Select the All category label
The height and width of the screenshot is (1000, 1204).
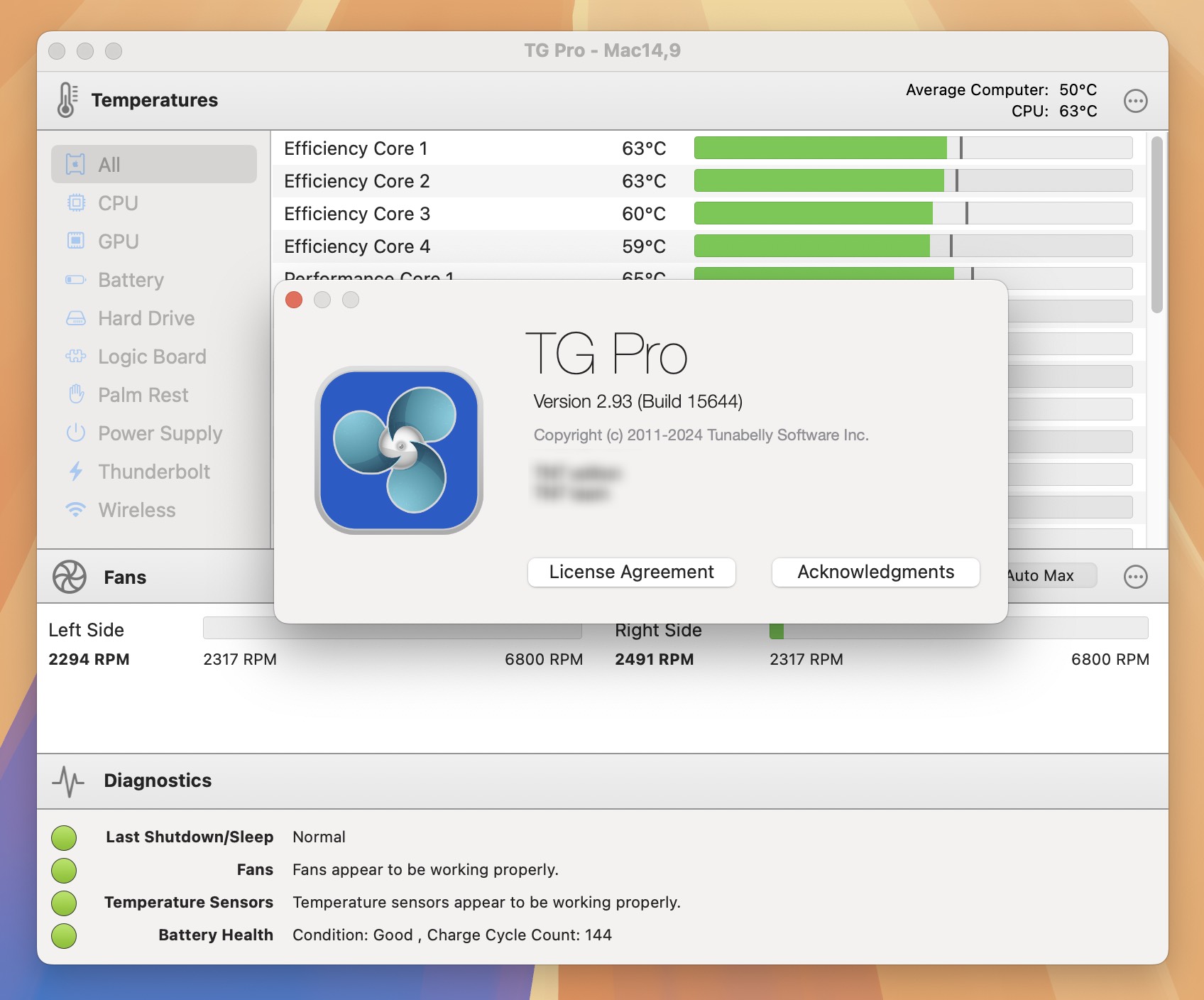coord(109,165)
